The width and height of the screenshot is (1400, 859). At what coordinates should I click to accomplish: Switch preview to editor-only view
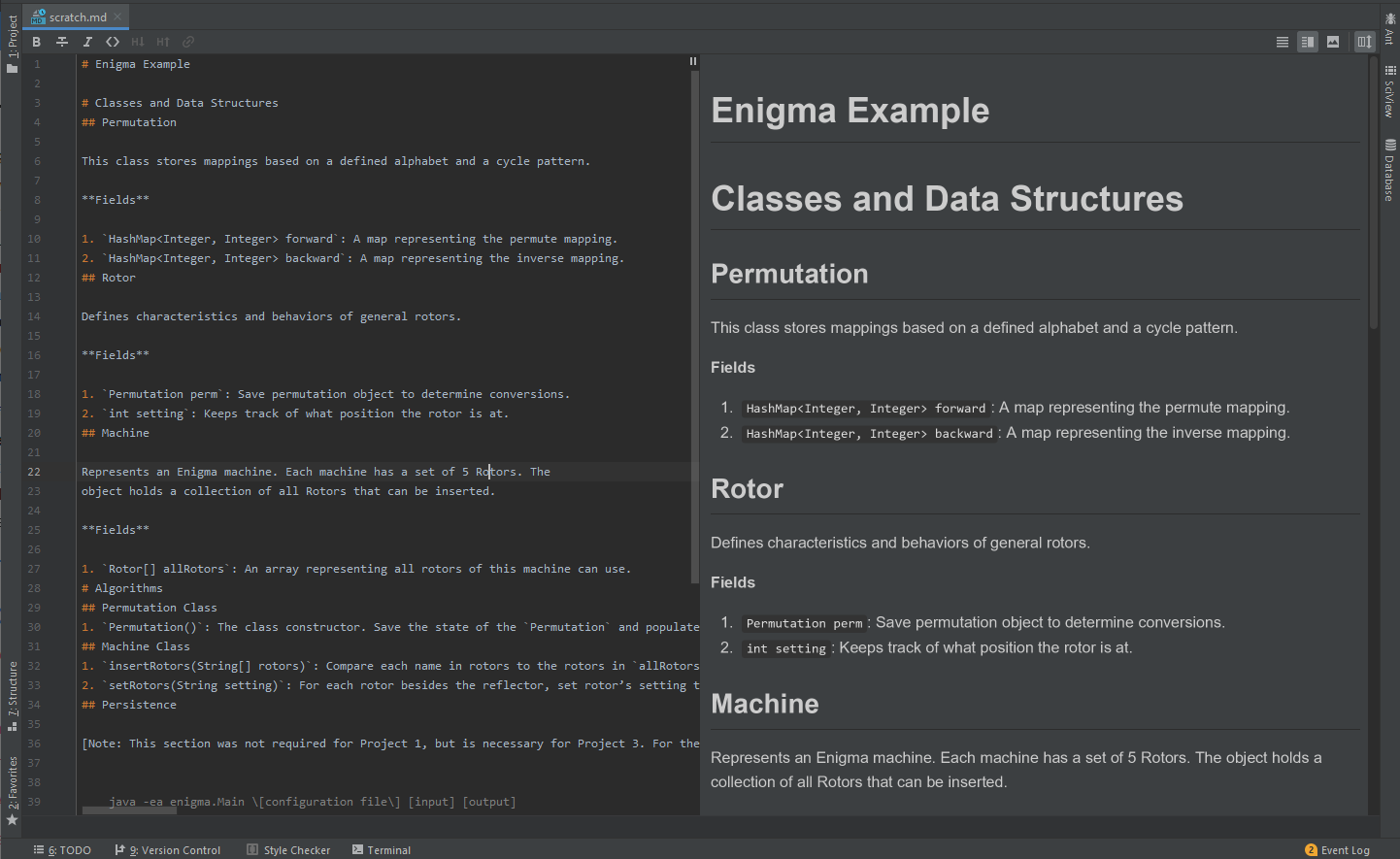1282,42
